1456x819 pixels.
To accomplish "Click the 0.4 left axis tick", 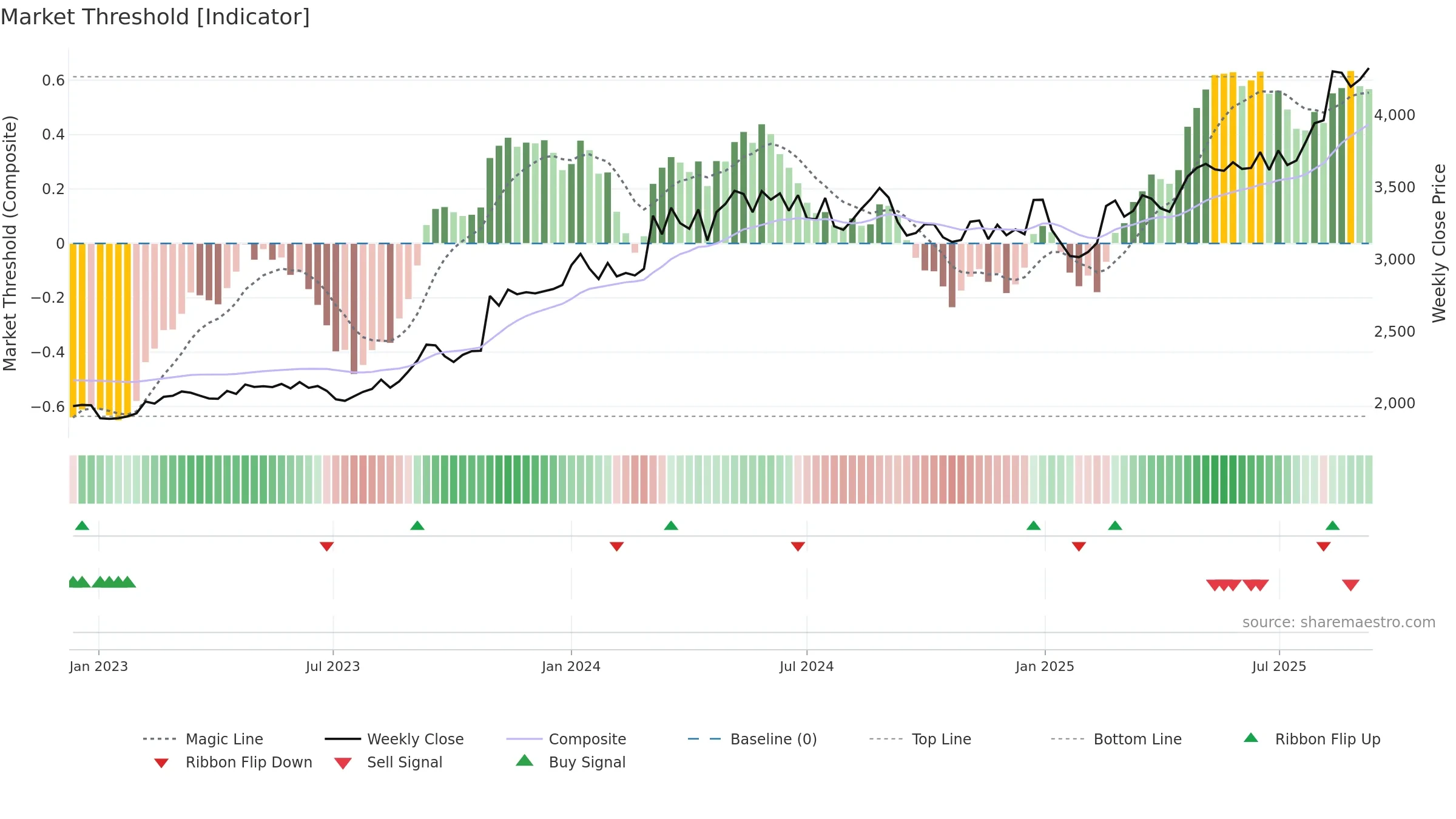I will (x=53, y=135).
